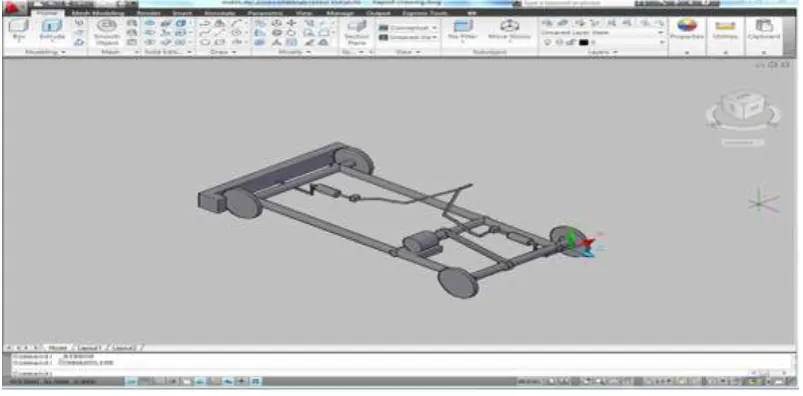The image size is (803, 396).
Task: Expand the Draw panel title
Action: point(223,52)
